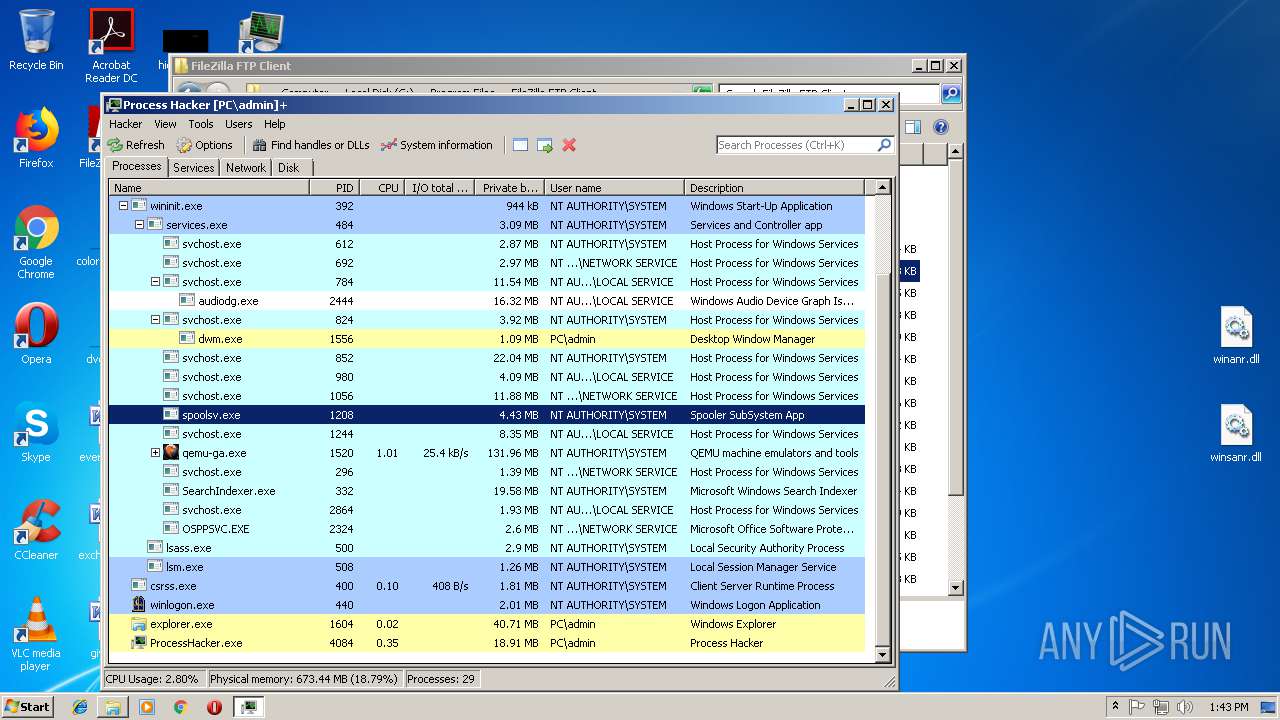Open the Opera desktop icon

36,334
